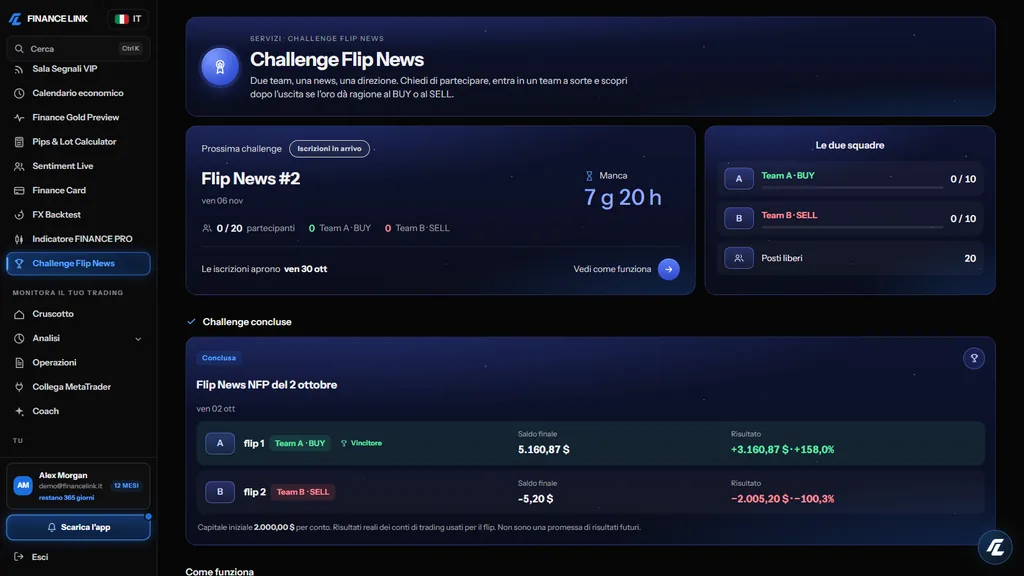
Task: Select the flip 1 result row
Action: [590, 443]
